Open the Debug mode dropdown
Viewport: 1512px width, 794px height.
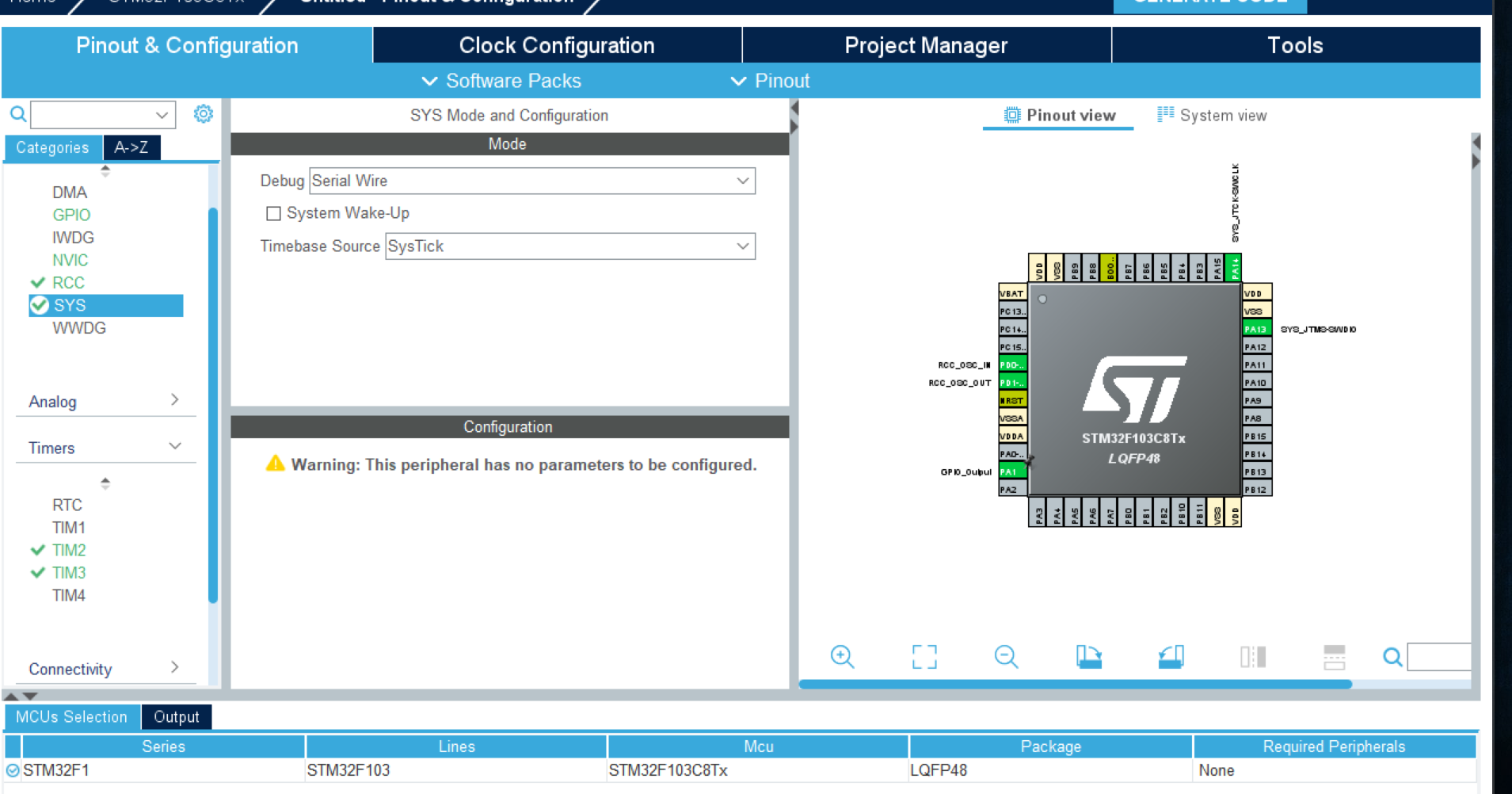pyautogui.click(x=531, y=181)
